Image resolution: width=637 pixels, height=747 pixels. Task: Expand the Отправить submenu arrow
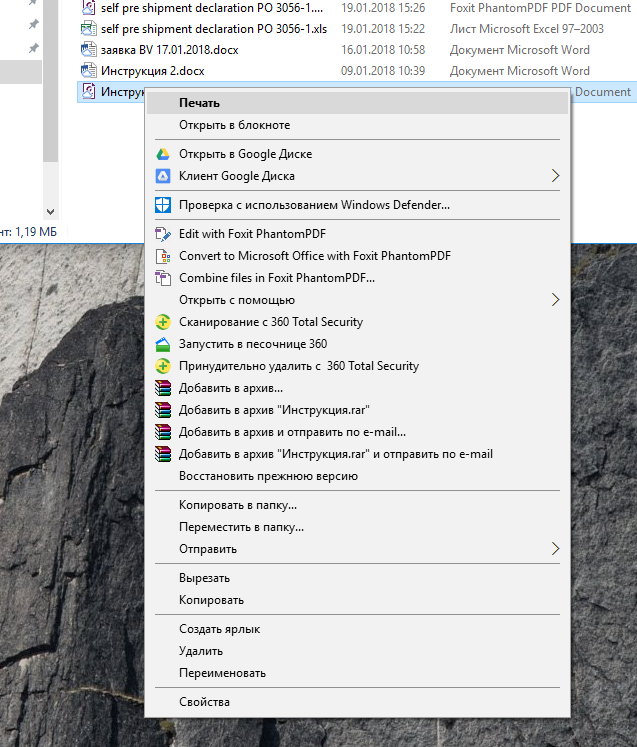tap(556, 549)
